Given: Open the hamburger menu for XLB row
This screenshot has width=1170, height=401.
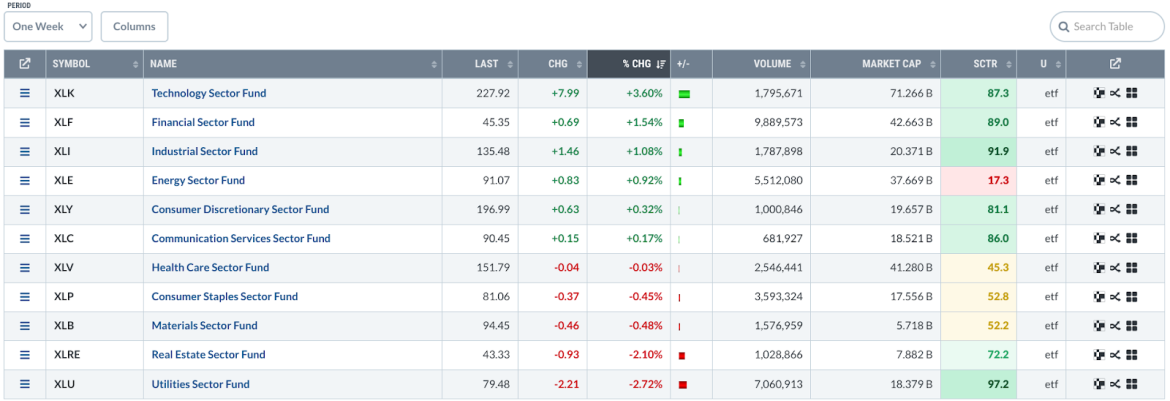Looking at the screenshot, I should tap(25, 326).
